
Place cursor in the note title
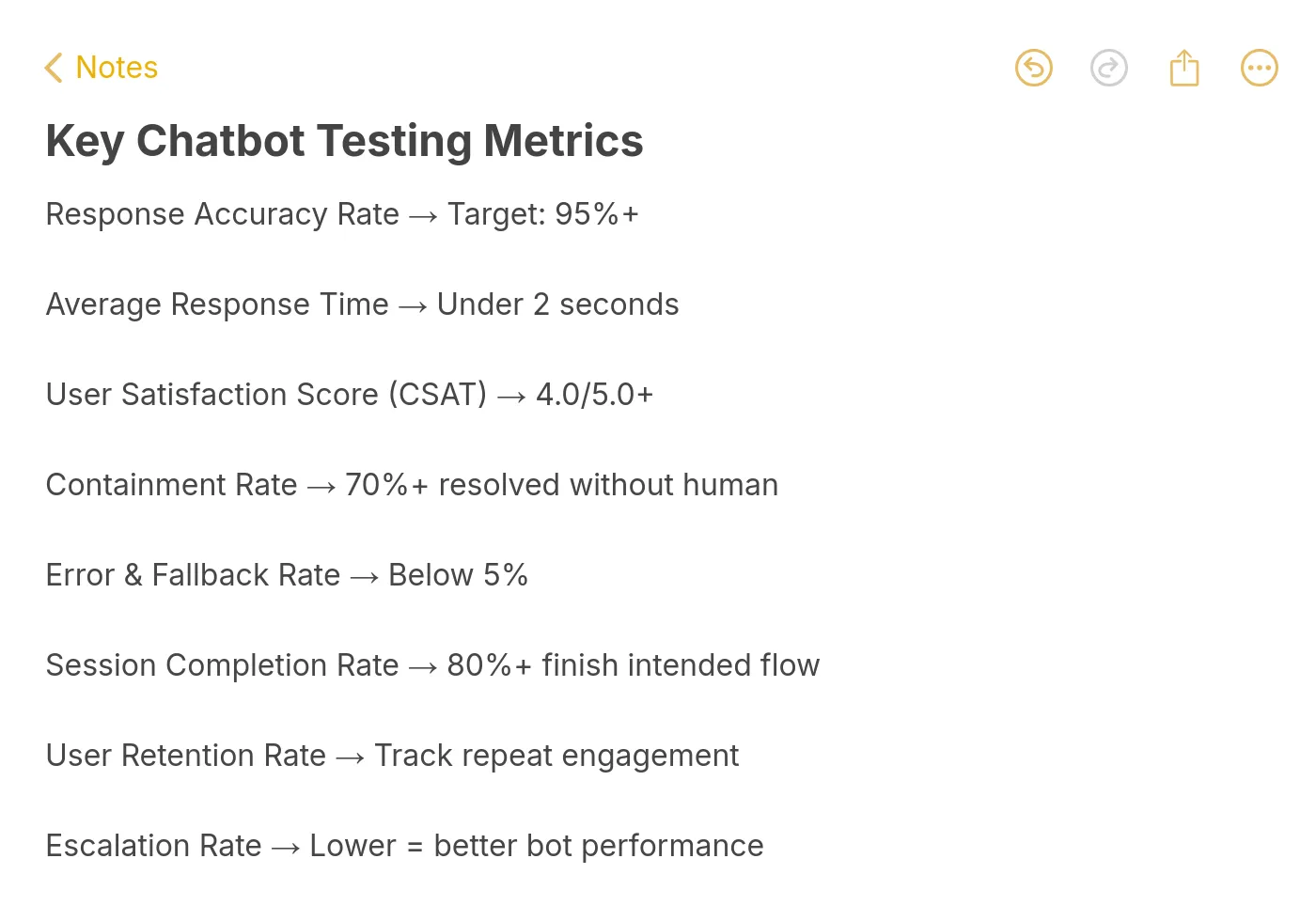tap(344, 140)
